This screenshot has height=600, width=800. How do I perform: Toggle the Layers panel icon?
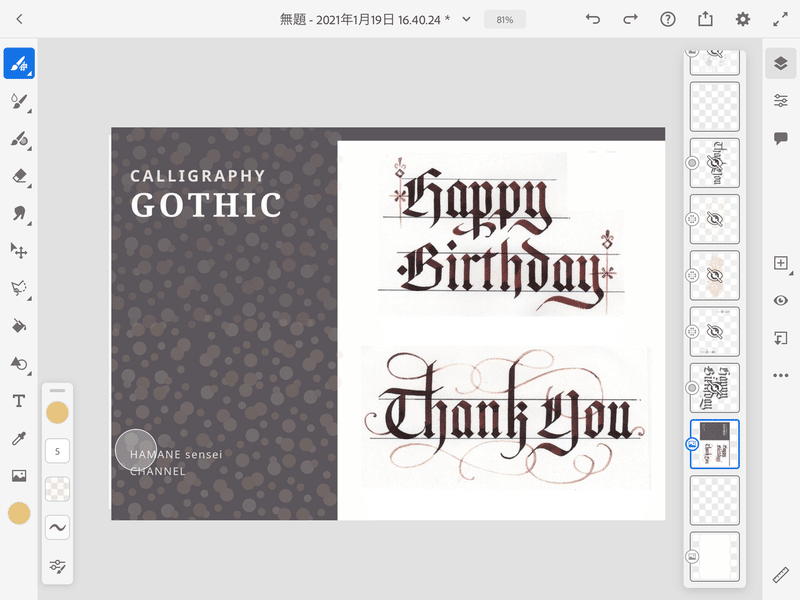pyautogui.click(x=781, y=63)
